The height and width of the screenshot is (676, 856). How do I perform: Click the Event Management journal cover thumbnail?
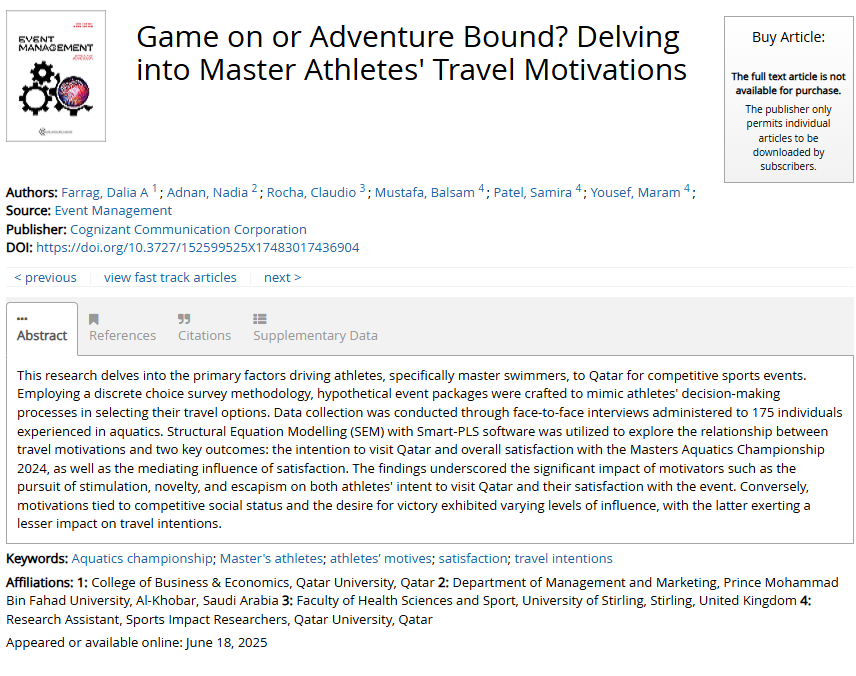tap(55, 75)
